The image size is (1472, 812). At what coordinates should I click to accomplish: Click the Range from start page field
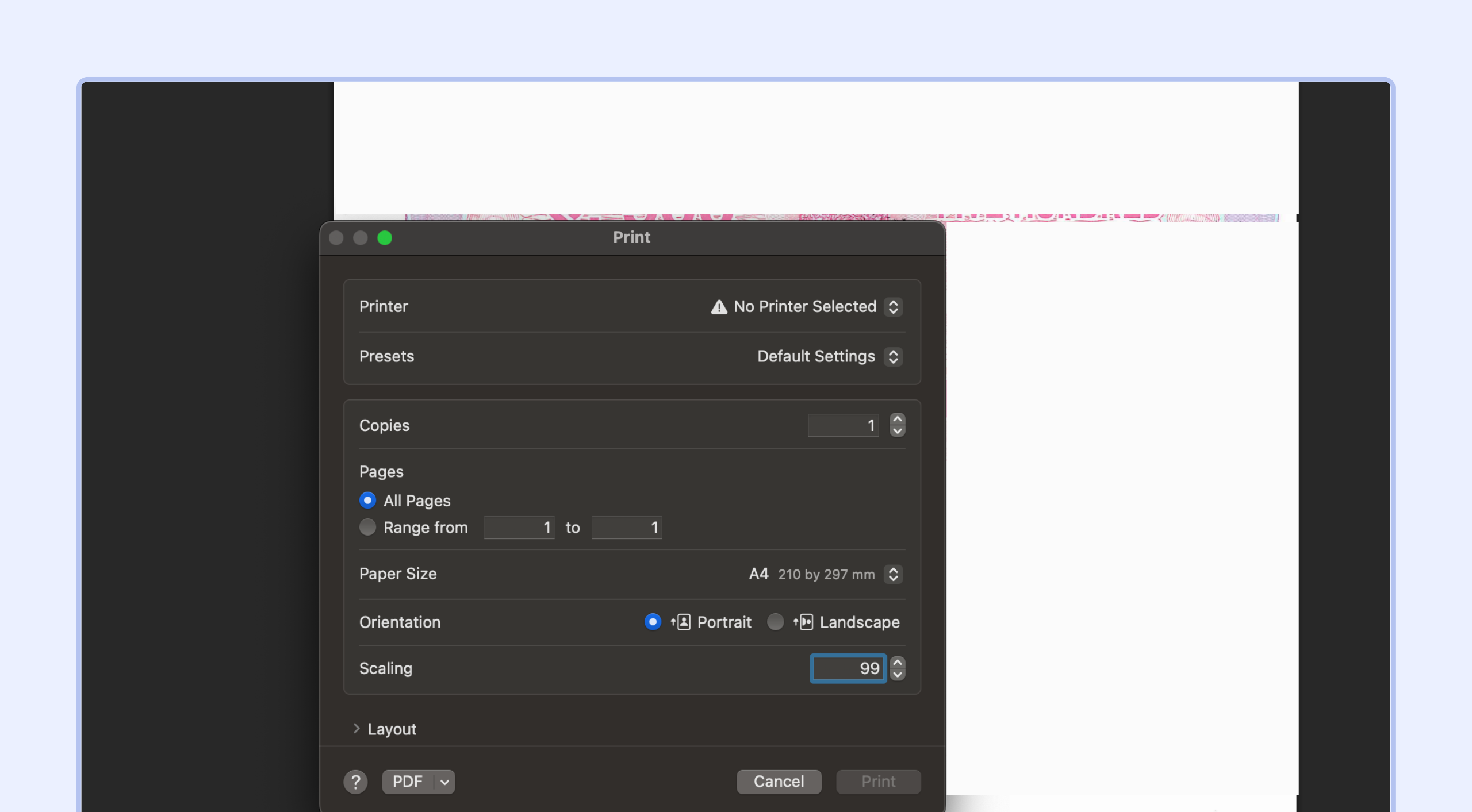(x=519, y=528)
